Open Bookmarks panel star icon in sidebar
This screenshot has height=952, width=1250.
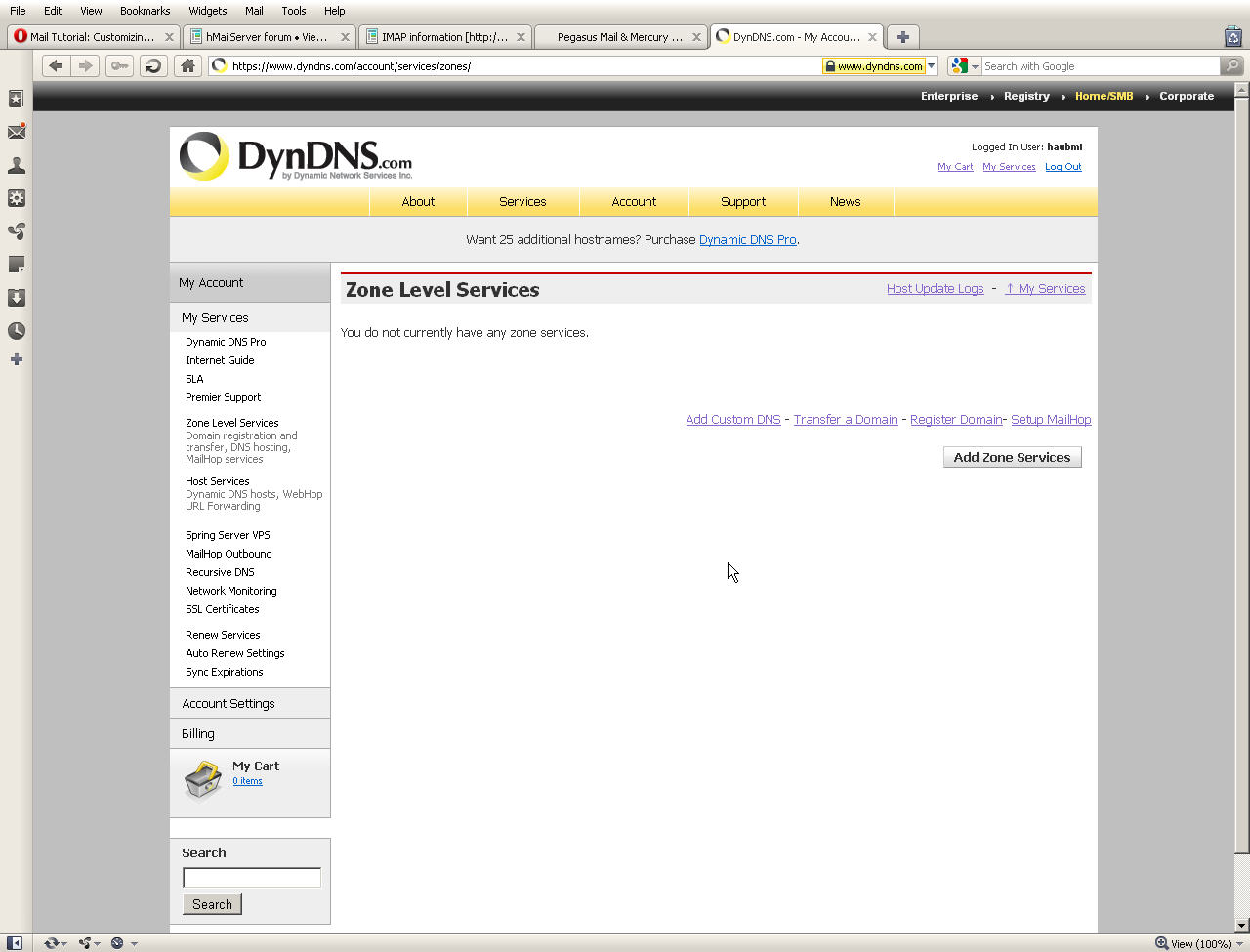(16, 99)
